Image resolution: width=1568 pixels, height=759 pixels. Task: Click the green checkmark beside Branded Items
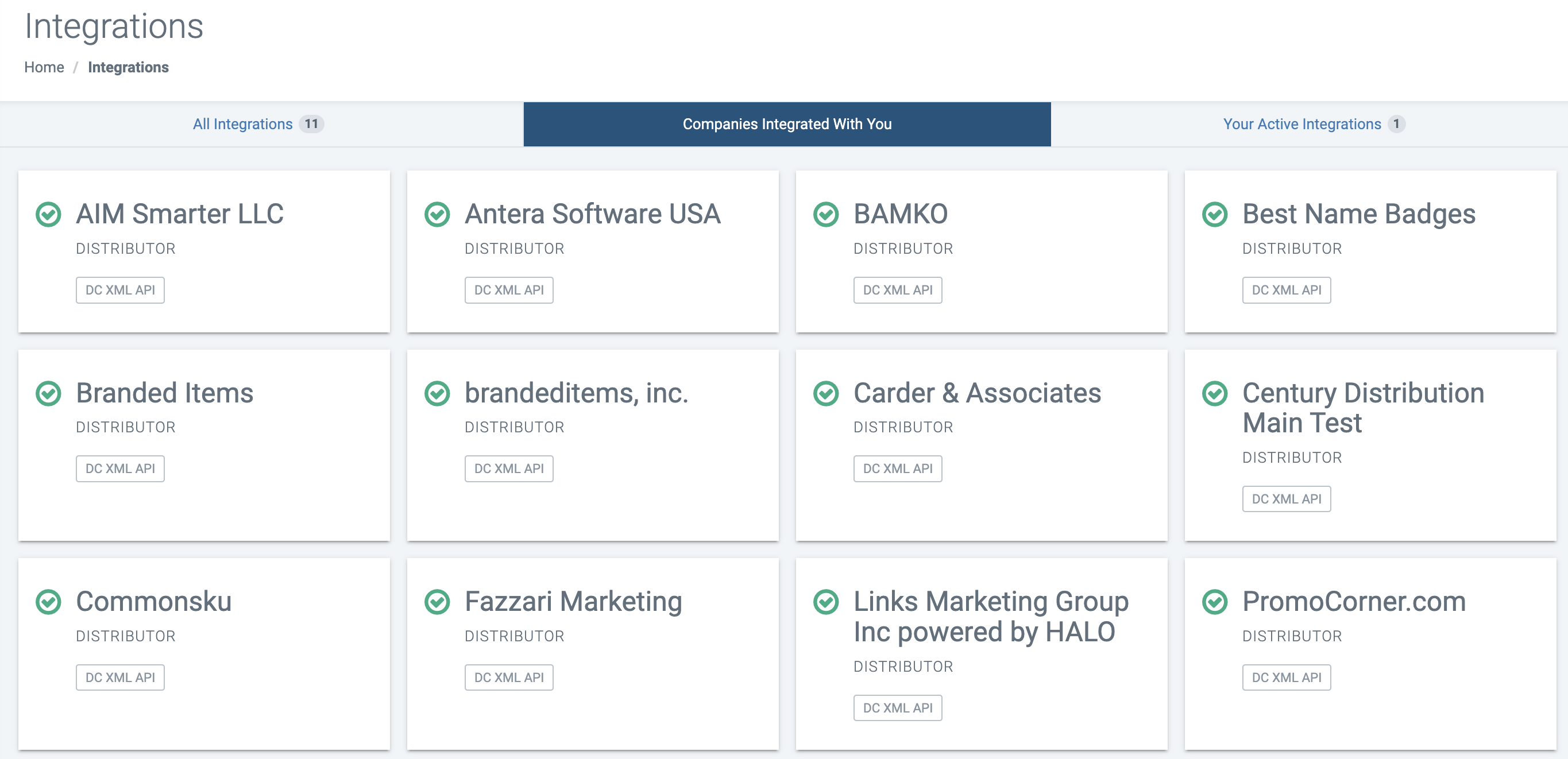click(48, 393)
